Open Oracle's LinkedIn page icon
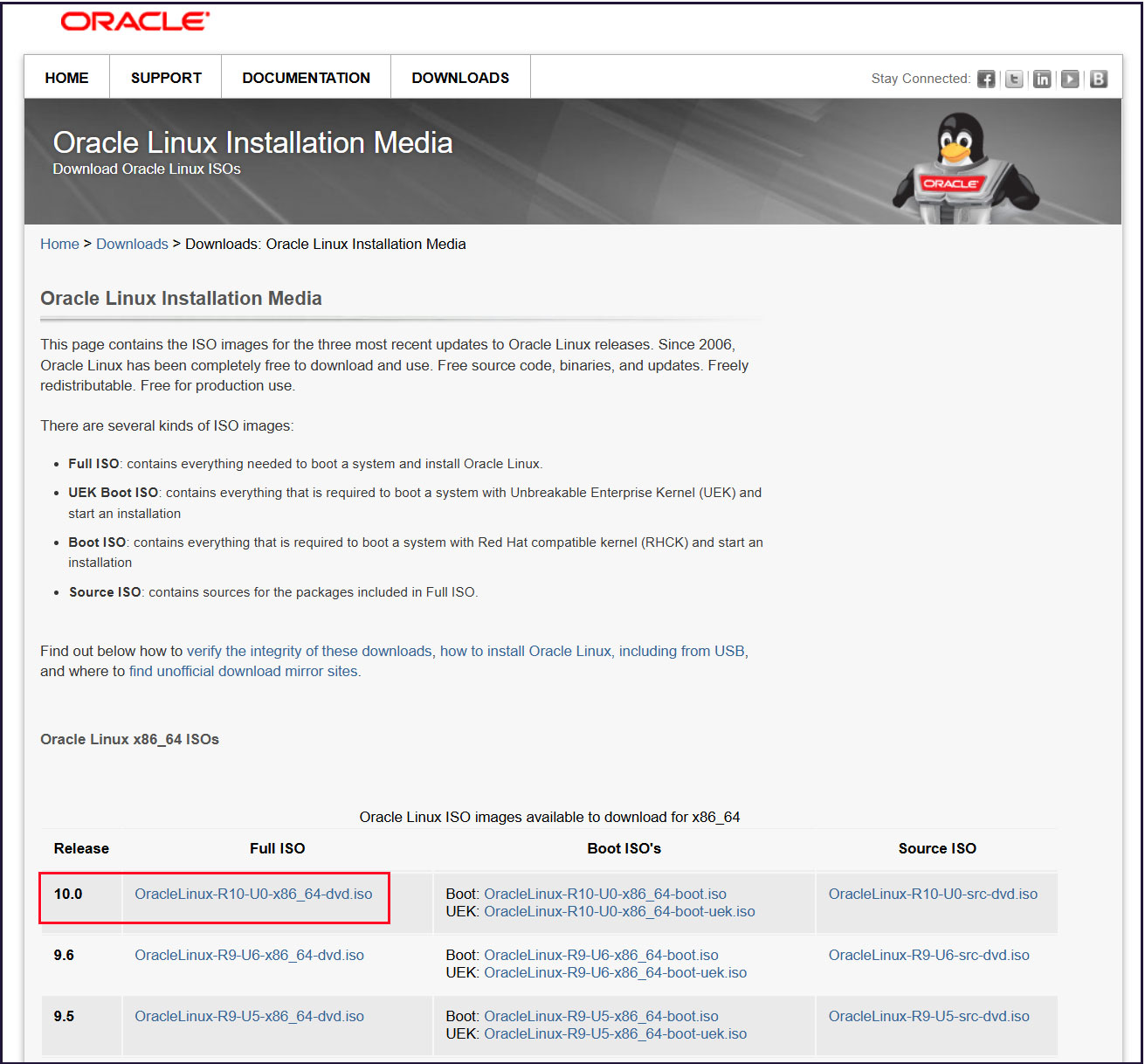 pos(1042,79)
